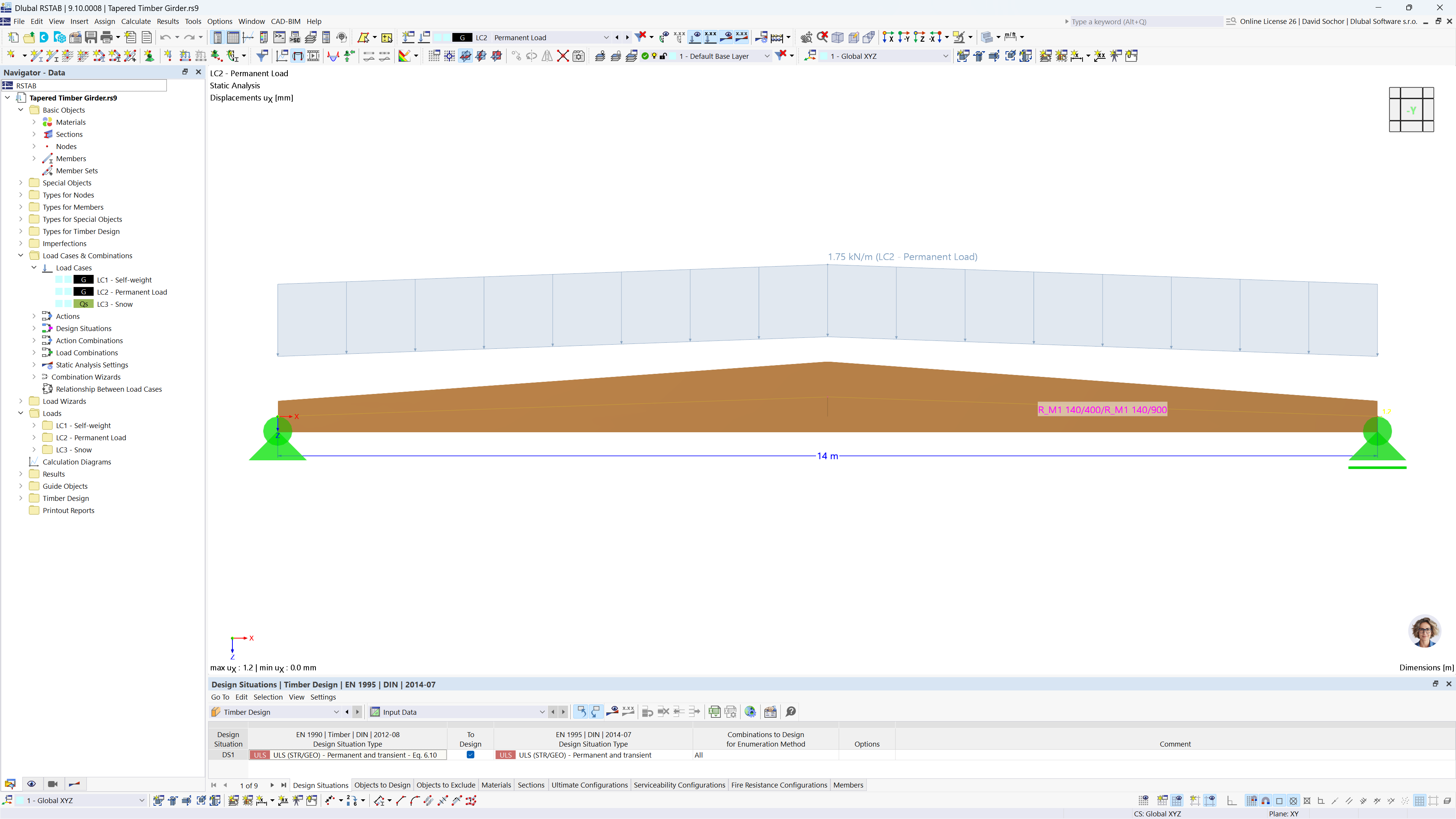The image size is (1456, 819).
Task: Toggle the padlock icon near Default Base Layer
Action: pos(662,56)
